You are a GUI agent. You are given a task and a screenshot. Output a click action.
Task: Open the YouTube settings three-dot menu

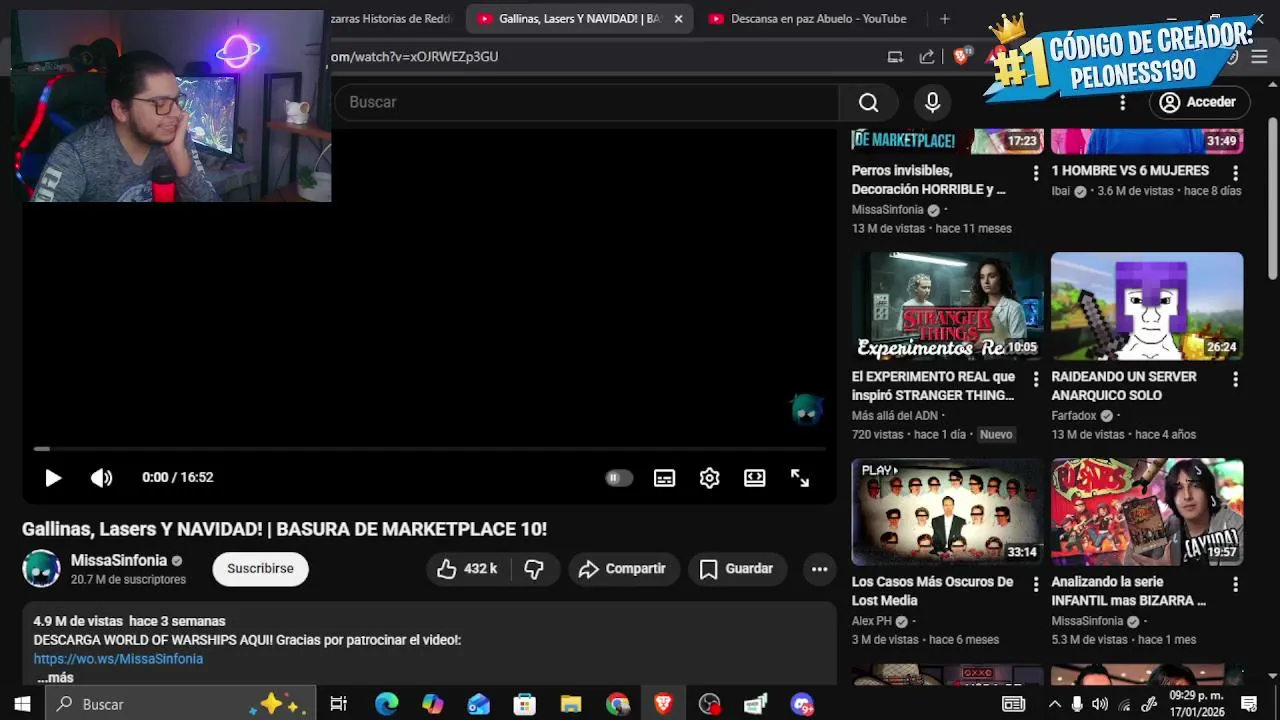tap(1122, 102)
